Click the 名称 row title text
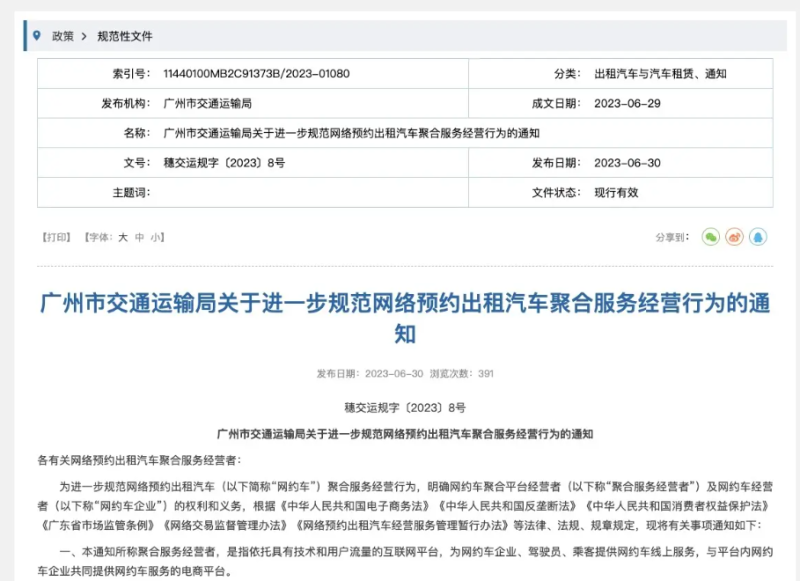800x581 pixels. pyautogui.click(x=352, y=133)
